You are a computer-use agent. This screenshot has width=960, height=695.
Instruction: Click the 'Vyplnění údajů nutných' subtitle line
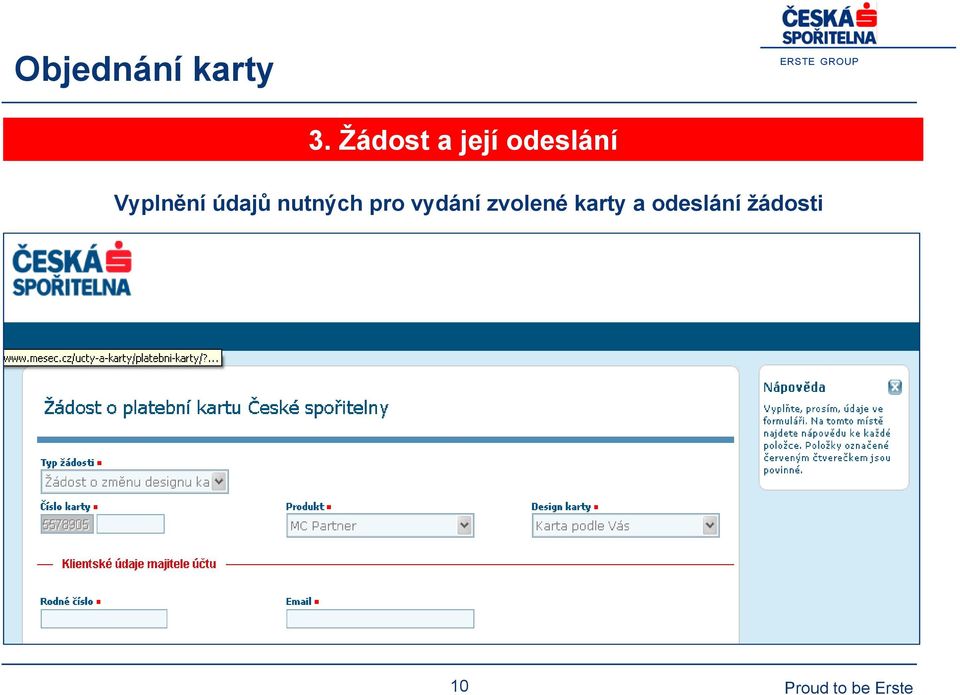468,203
